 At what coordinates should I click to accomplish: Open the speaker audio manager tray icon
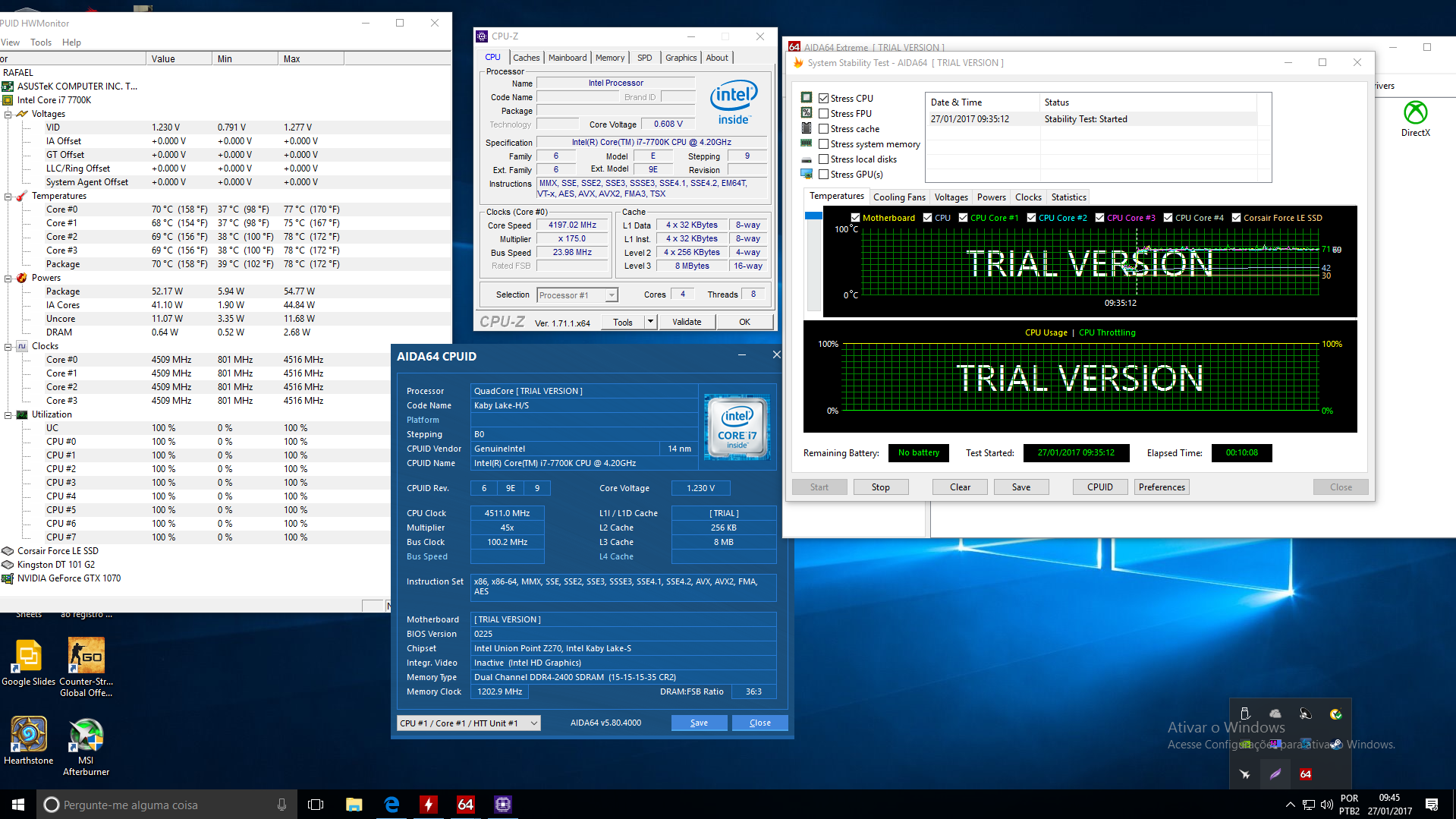[x=1306, y=713]
